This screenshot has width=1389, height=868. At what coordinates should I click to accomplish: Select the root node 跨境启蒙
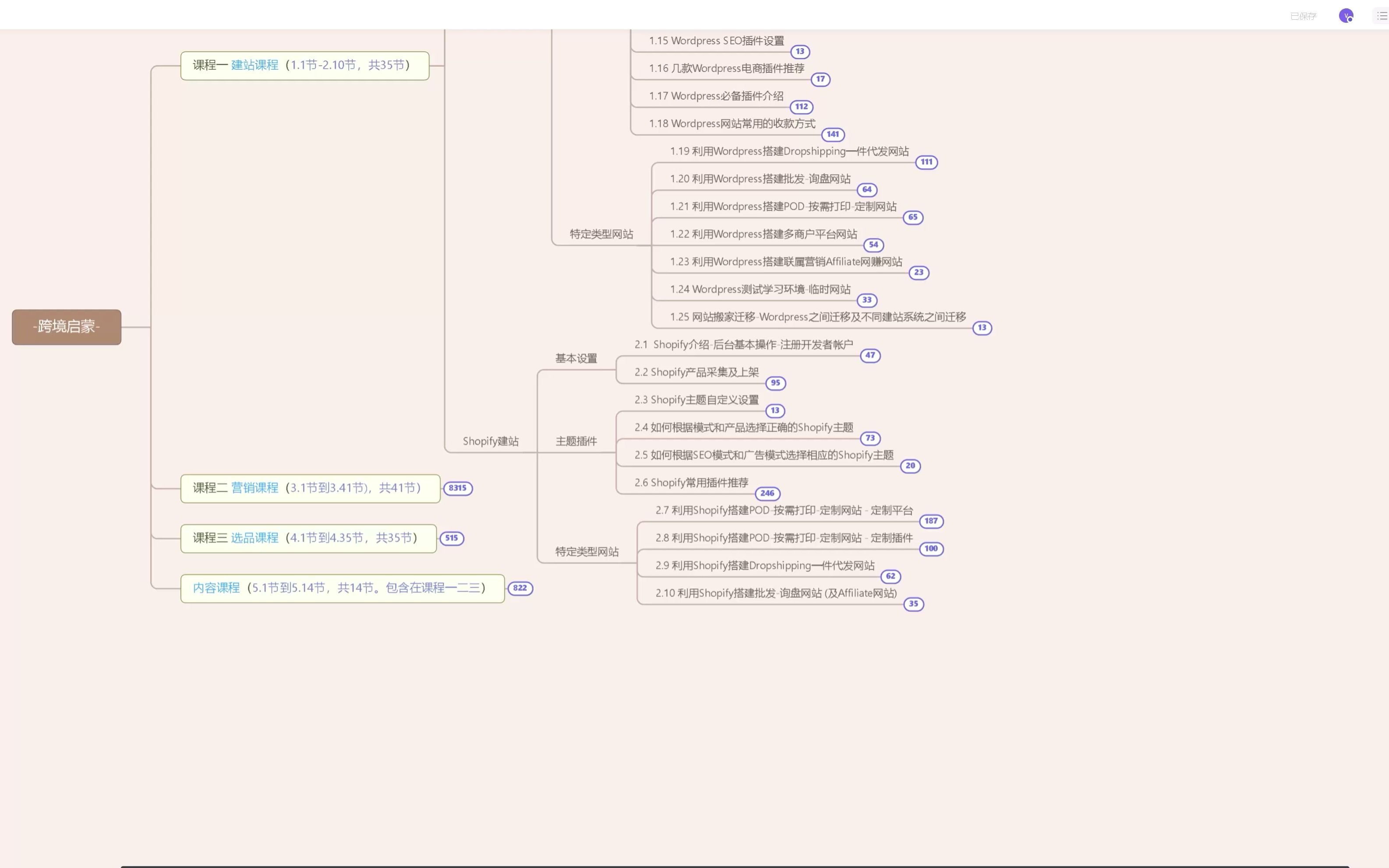[x=67, y=327]
